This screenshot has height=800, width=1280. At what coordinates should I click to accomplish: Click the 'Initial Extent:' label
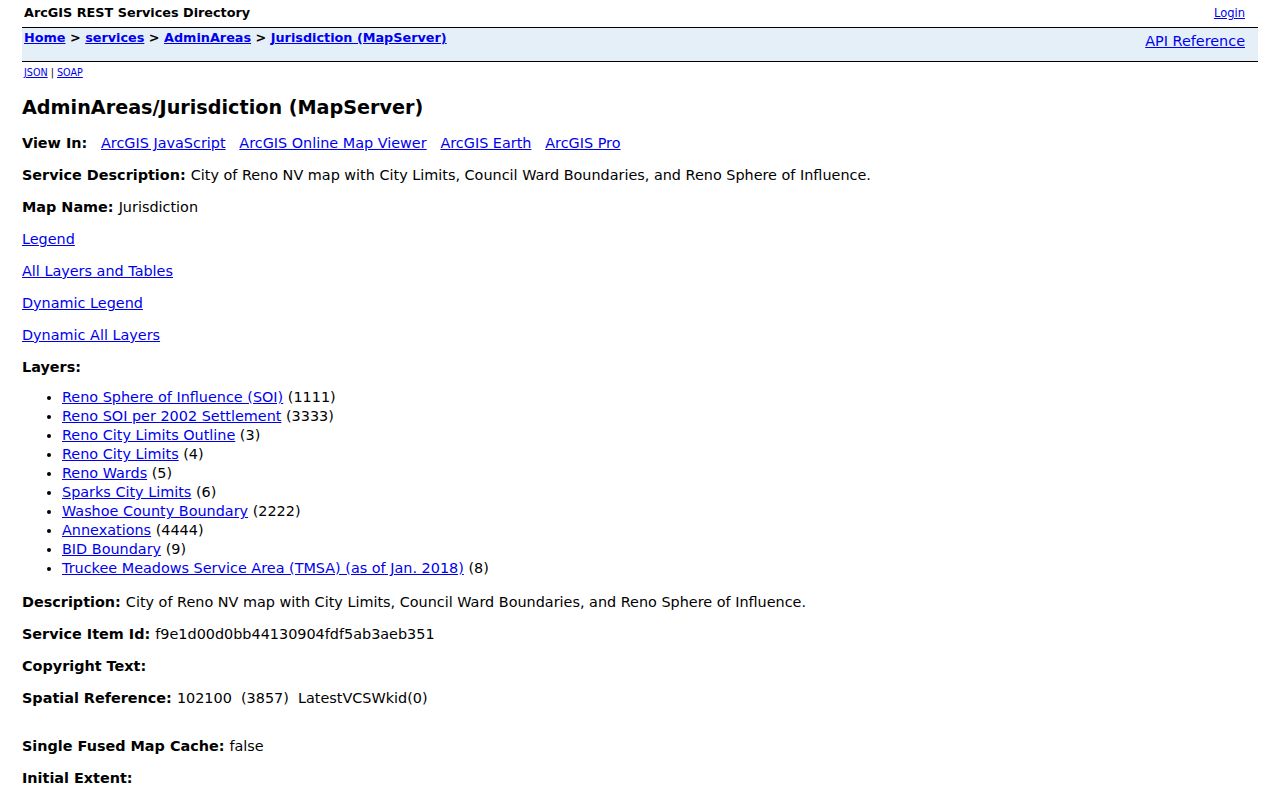77,778
